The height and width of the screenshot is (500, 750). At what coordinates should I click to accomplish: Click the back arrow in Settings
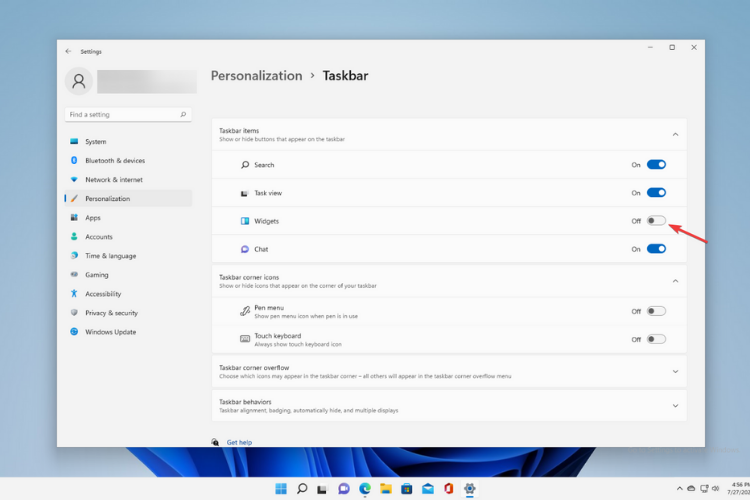click(x=68, y=51)
